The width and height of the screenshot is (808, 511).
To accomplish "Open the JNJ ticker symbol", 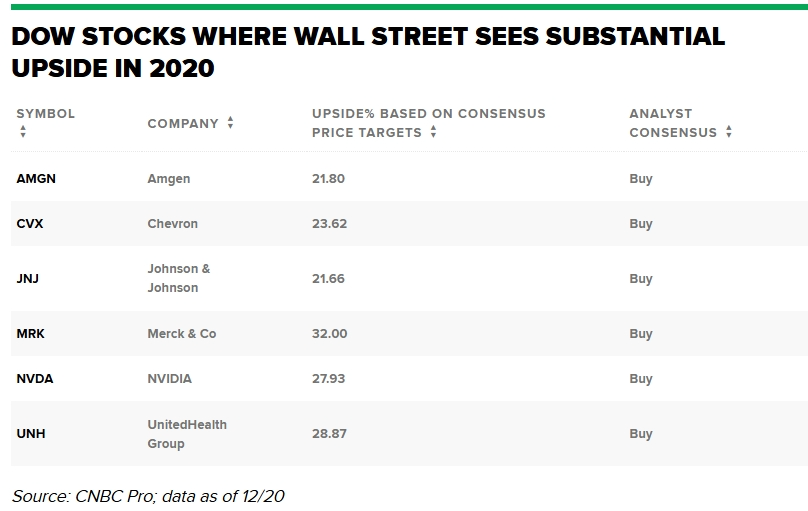I will point(28,279).
